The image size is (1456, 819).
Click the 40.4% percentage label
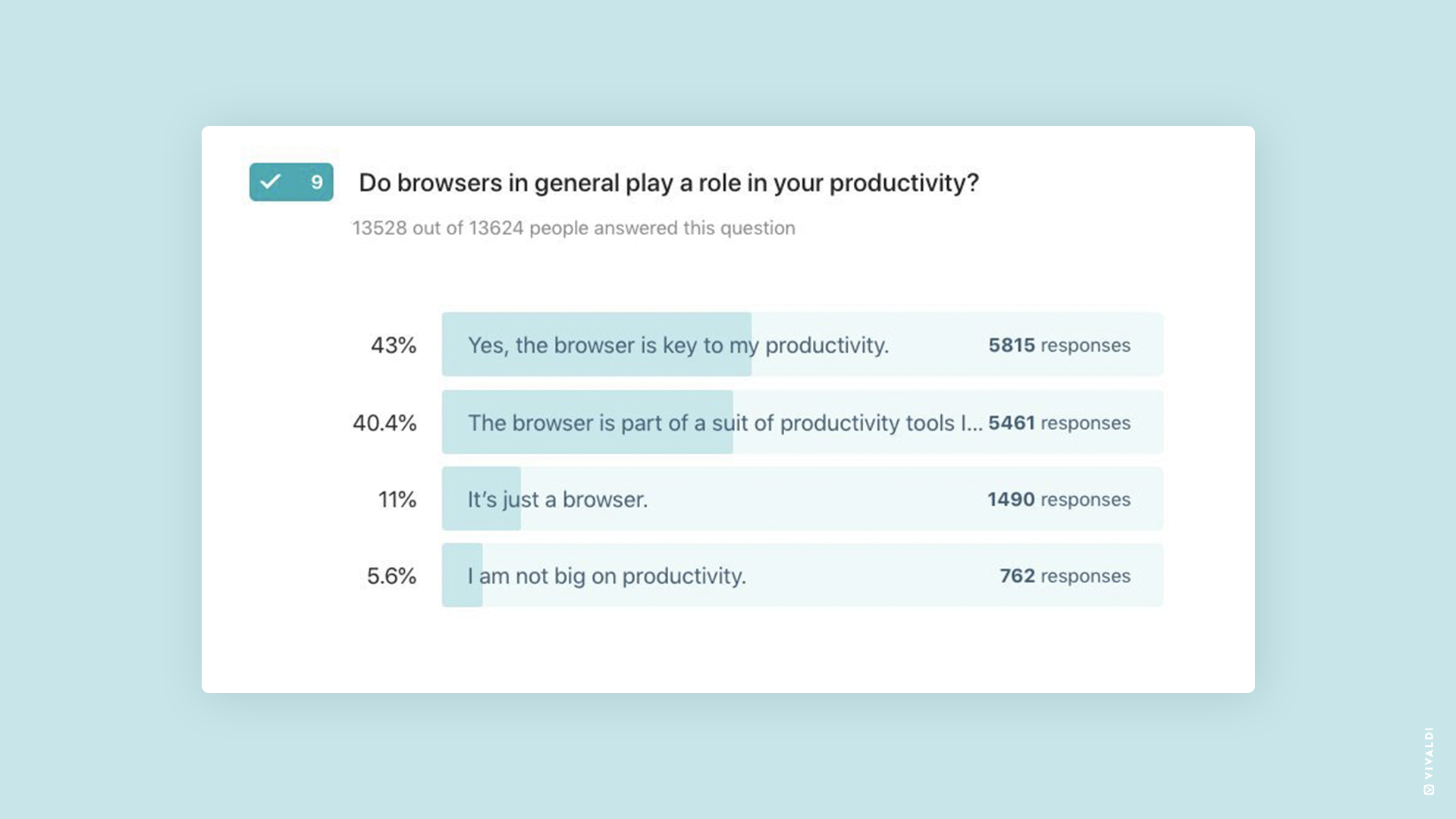coord(384,423)
